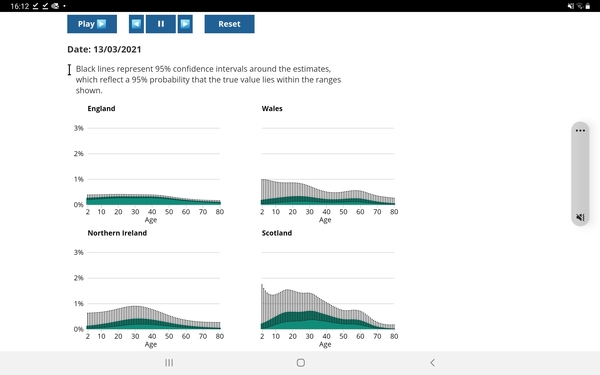
Task: Tap the clock in the status bar
Action: 20,6
